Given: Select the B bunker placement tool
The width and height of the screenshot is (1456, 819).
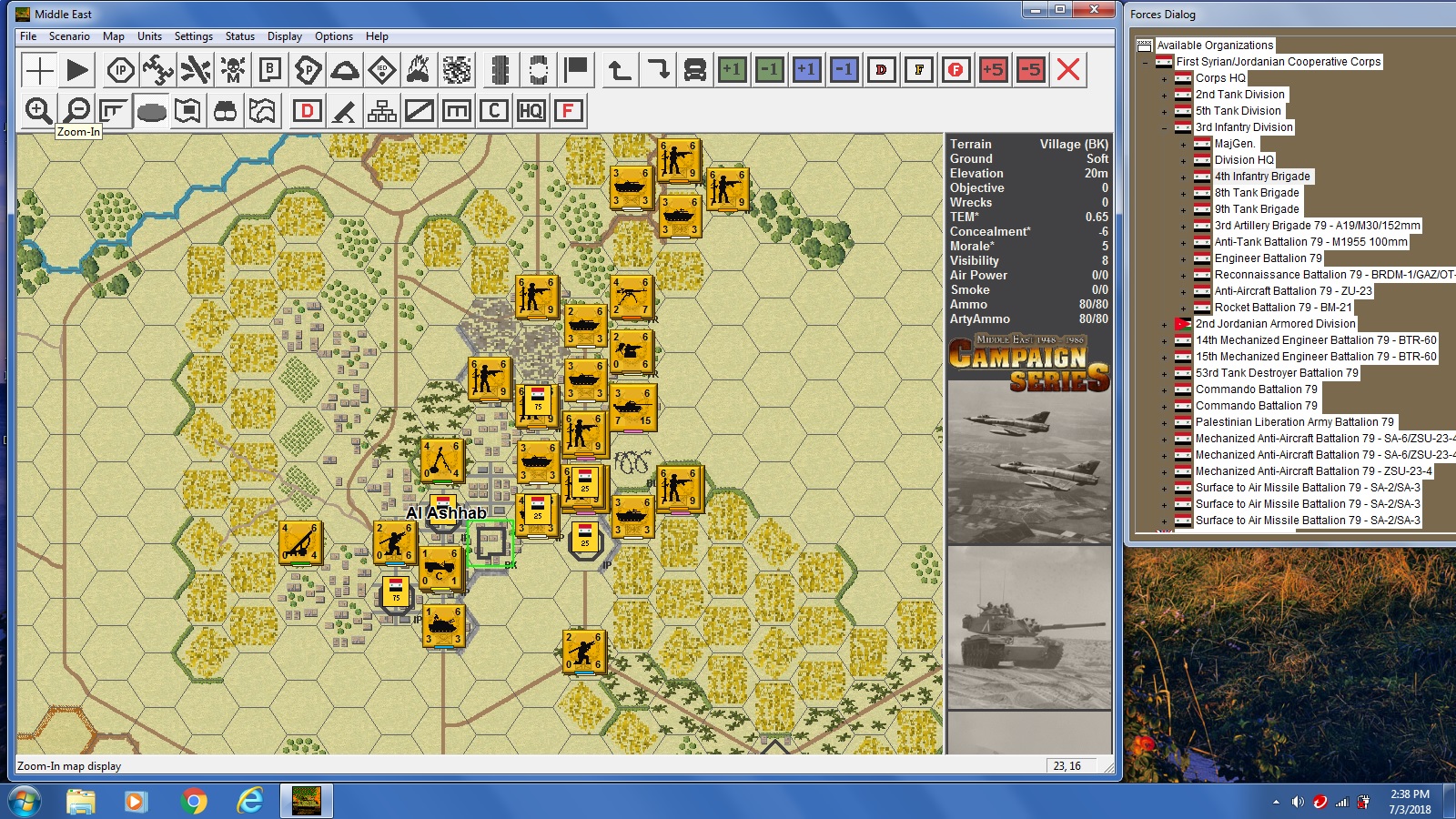Looking at the screenshot, I should tap(270, 69).
